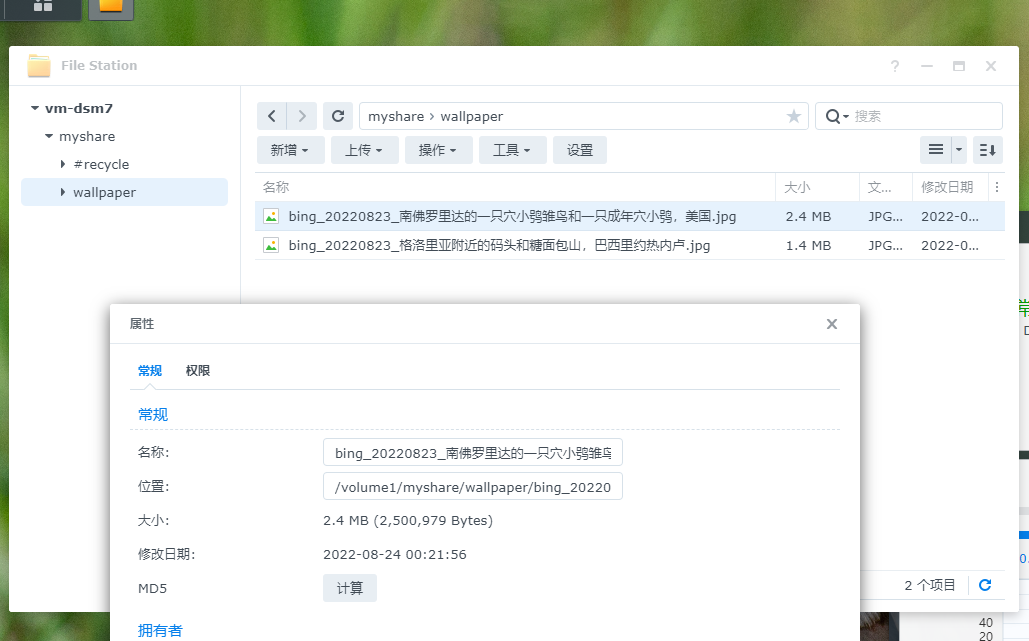Select file bing_20220823_格洛里亚...里约热内卢.jpg

pos(499,245)
